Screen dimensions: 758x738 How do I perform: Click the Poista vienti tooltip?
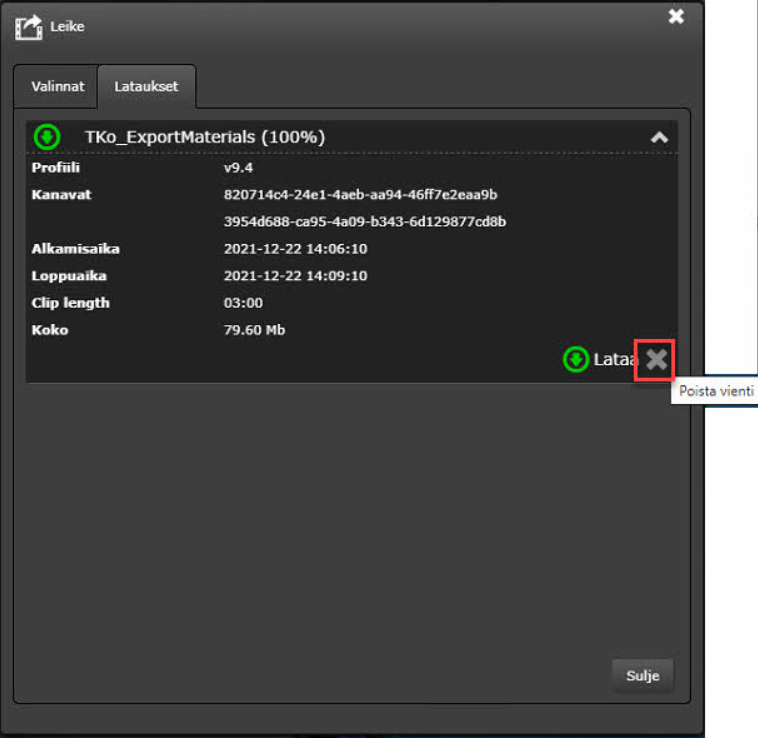[x=715, y=391]
